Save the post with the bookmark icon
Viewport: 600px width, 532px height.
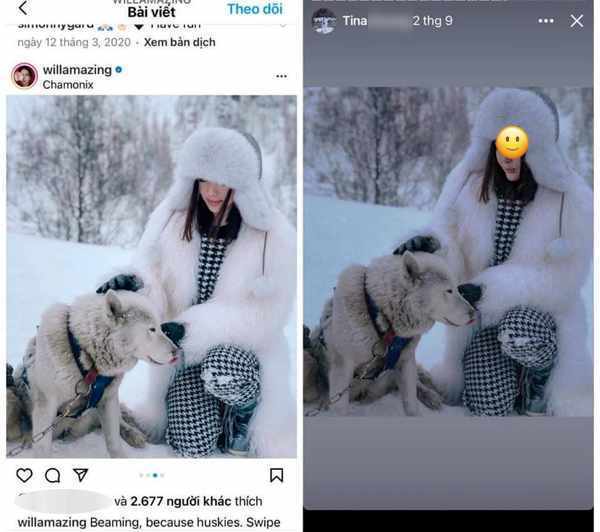pos(276,475)
